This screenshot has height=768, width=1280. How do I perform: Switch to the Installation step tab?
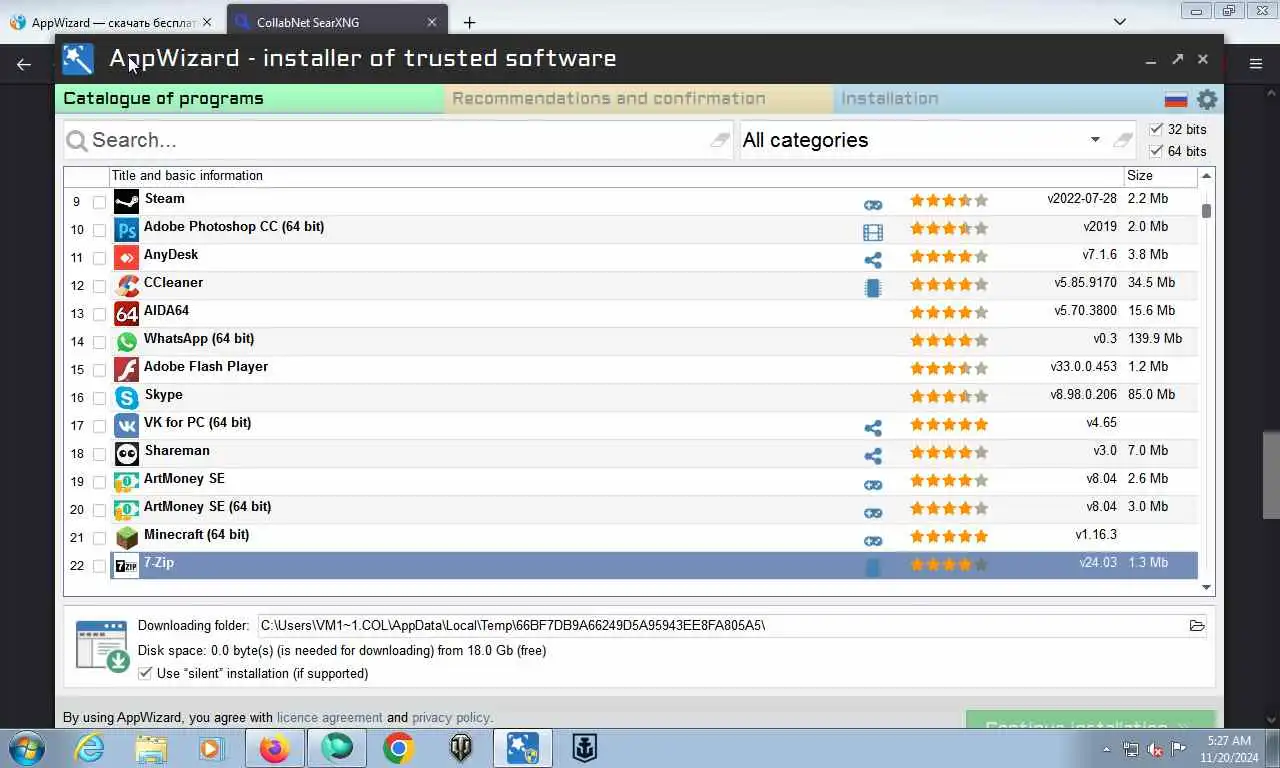[995, 98]
